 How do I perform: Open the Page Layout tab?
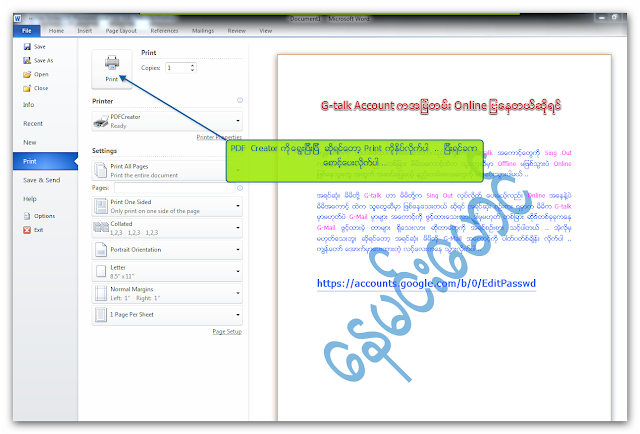click(x=121, y=31)
